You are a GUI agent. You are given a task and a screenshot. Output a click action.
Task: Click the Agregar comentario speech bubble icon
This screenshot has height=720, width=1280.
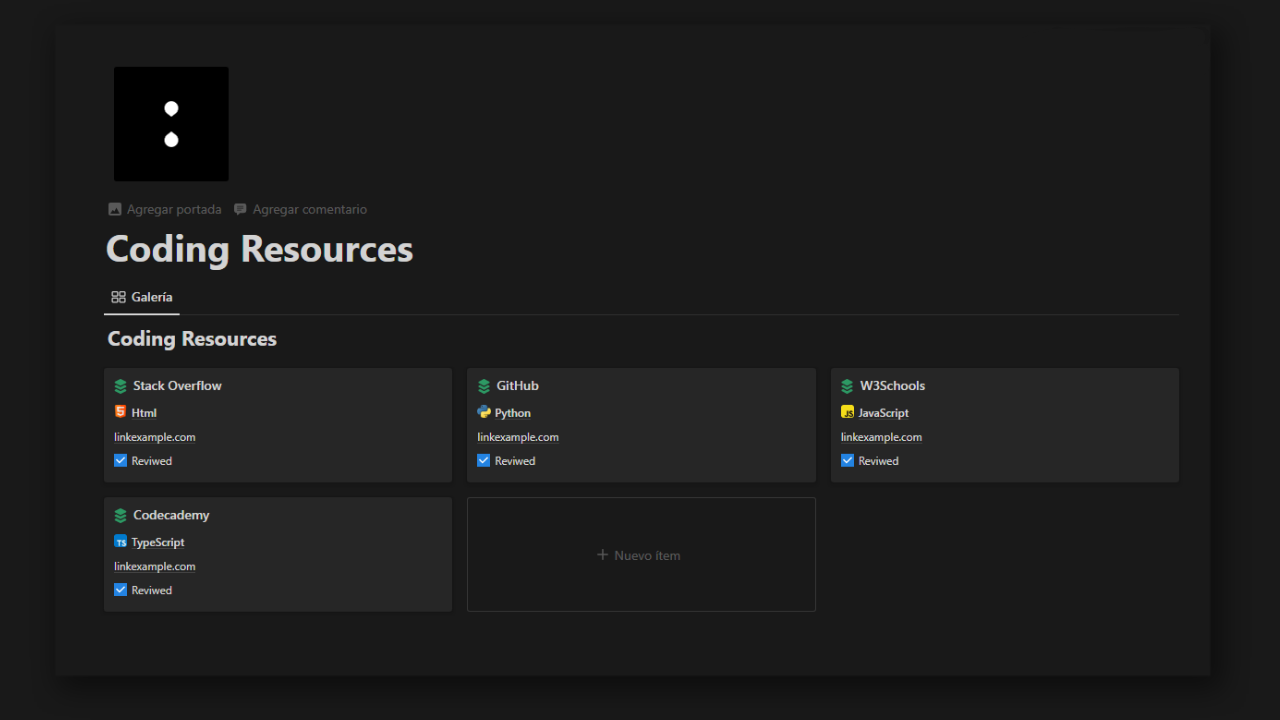[240, 210]
